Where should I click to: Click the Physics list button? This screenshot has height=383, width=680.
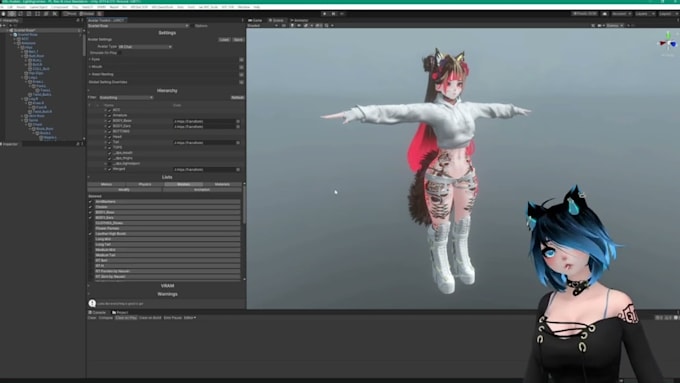pos(145,184)
